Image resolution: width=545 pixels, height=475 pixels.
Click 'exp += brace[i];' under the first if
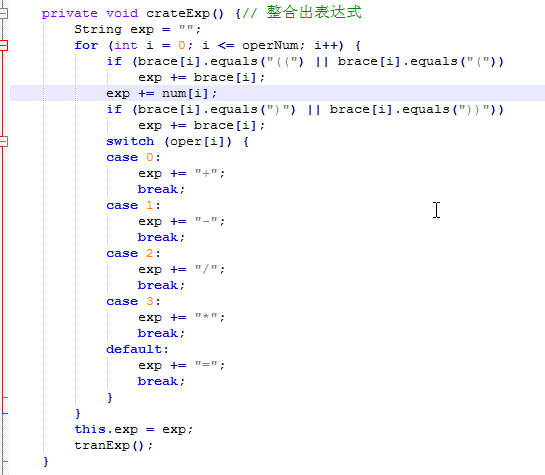tap(202, 77)
